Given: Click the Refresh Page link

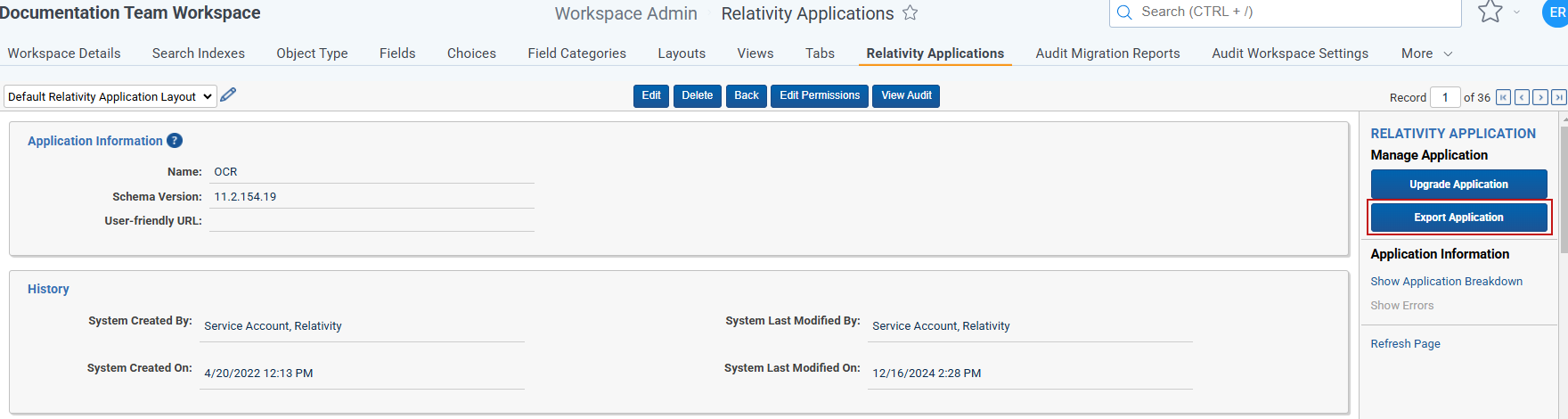Looking at the screenshot, I should coord(1405,343).
